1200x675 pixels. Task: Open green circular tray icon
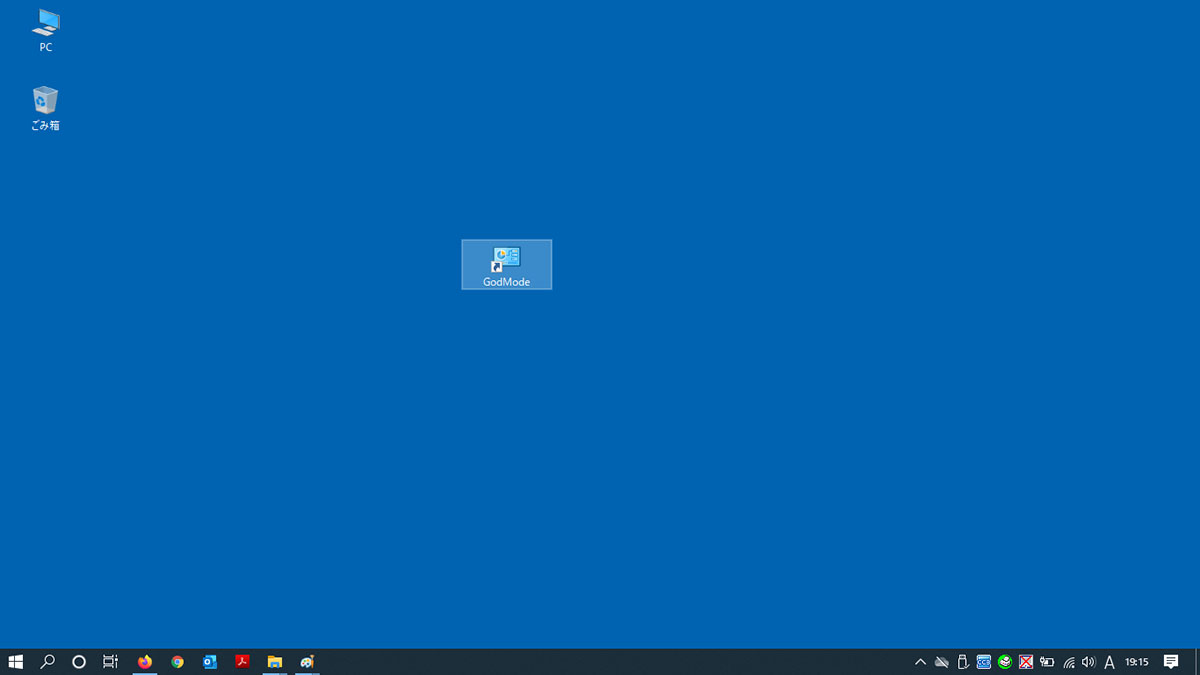[x=1005, y=662]
